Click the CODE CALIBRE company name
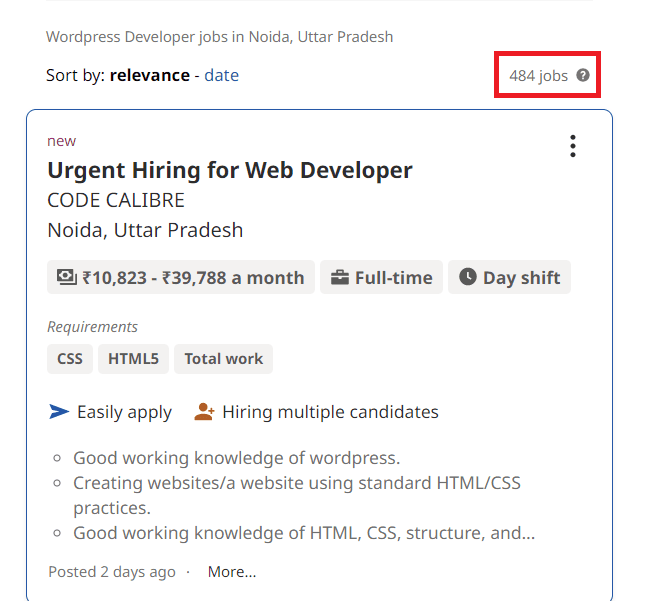This screenshot has height=601, width=660. pos(116,200)
